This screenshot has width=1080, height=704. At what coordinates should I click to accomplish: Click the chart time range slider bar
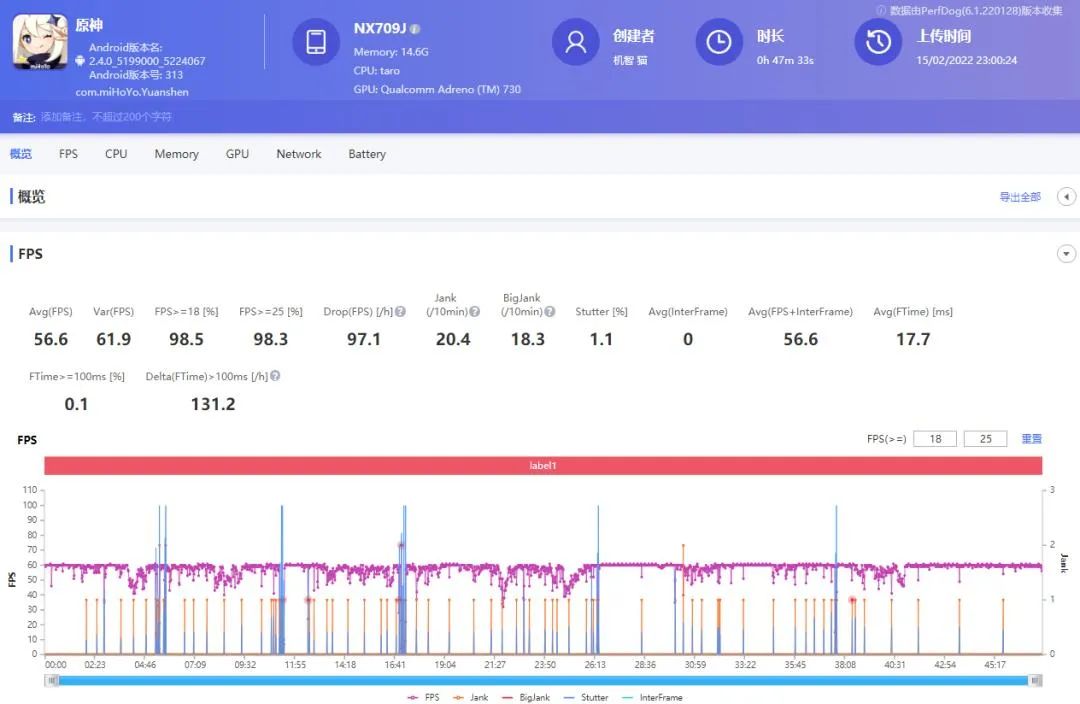(542, 680)
